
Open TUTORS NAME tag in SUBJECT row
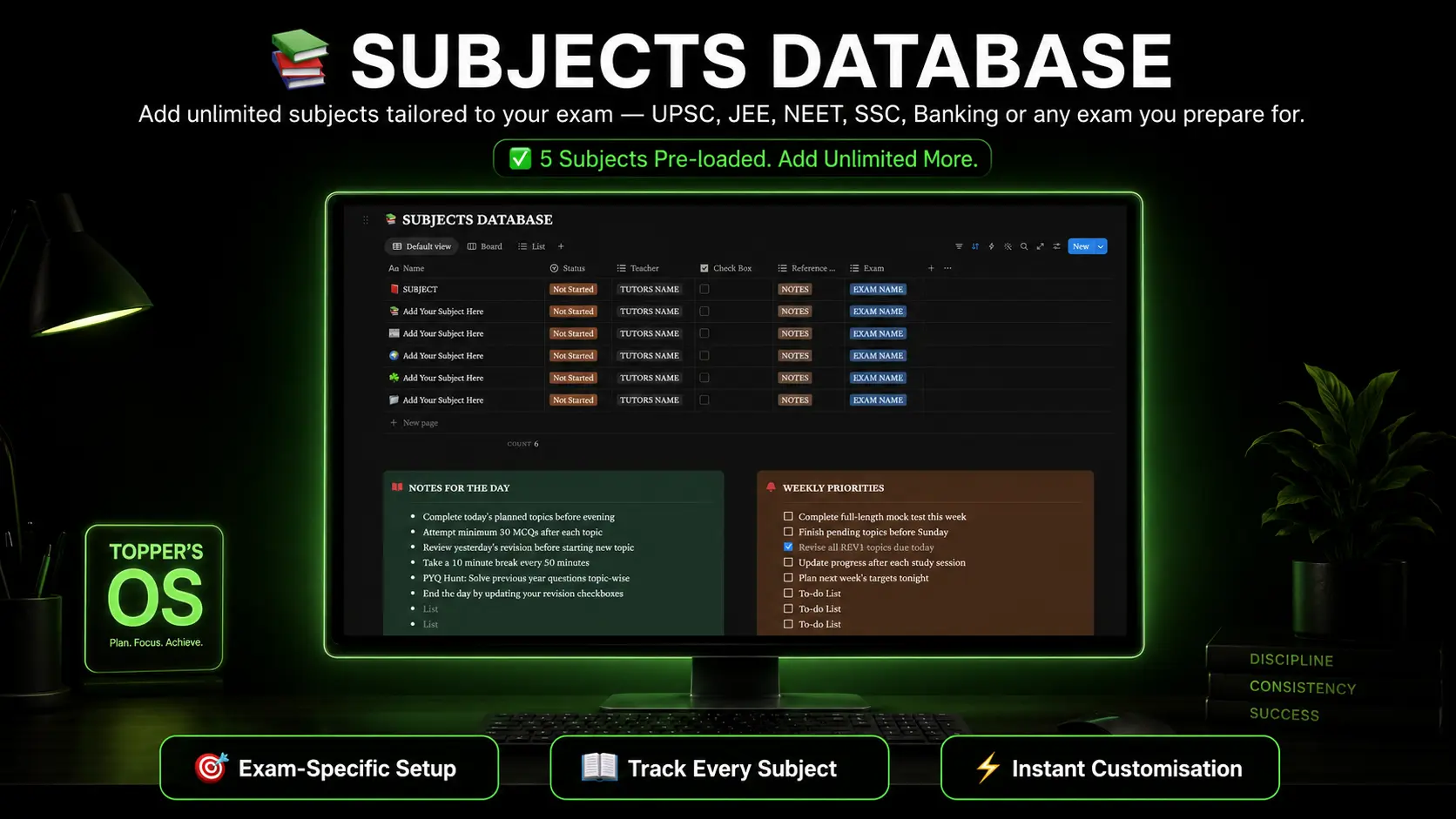click(x=650, y=289)
